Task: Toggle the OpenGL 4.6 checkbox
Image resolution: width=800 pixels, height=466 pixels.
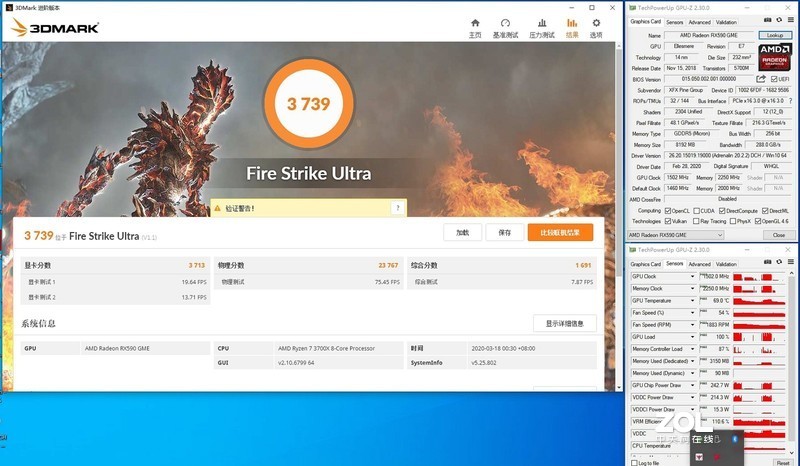Action: [758, 222]
